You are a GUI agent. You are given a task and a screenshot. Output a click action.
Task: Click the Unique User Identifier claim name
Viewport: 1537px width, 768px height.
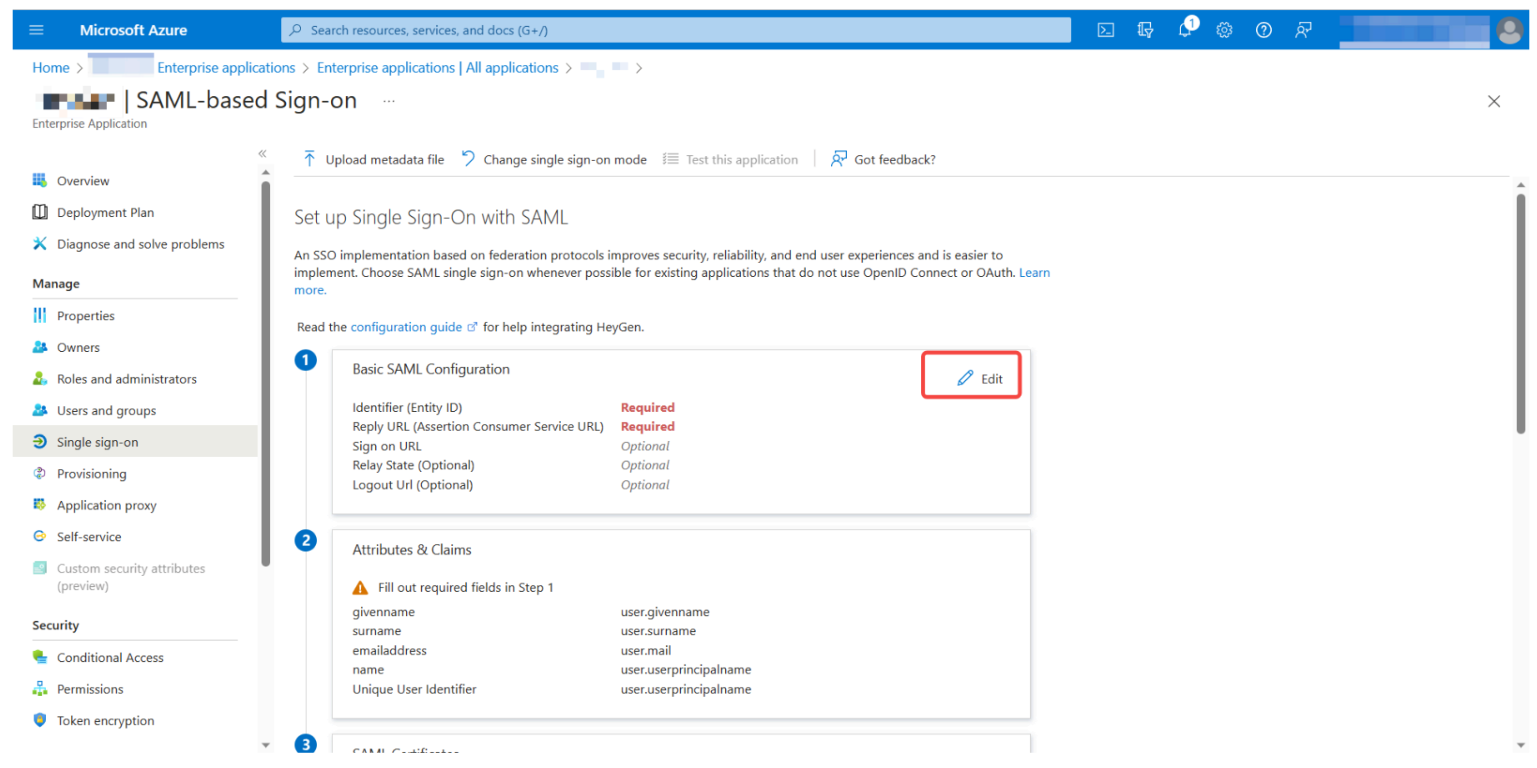[x=414, y=689]
